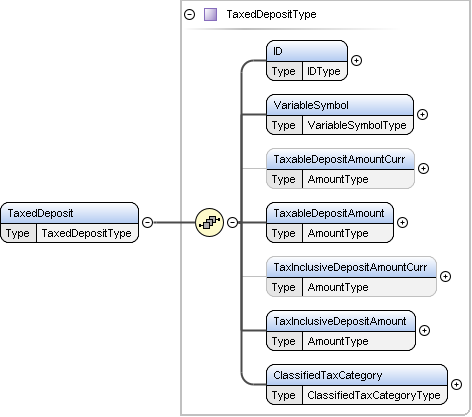Click the purple complex type icon next to TaxedDepositType
The width and height of the screenshot is (472, 417).
coord(210,15)
